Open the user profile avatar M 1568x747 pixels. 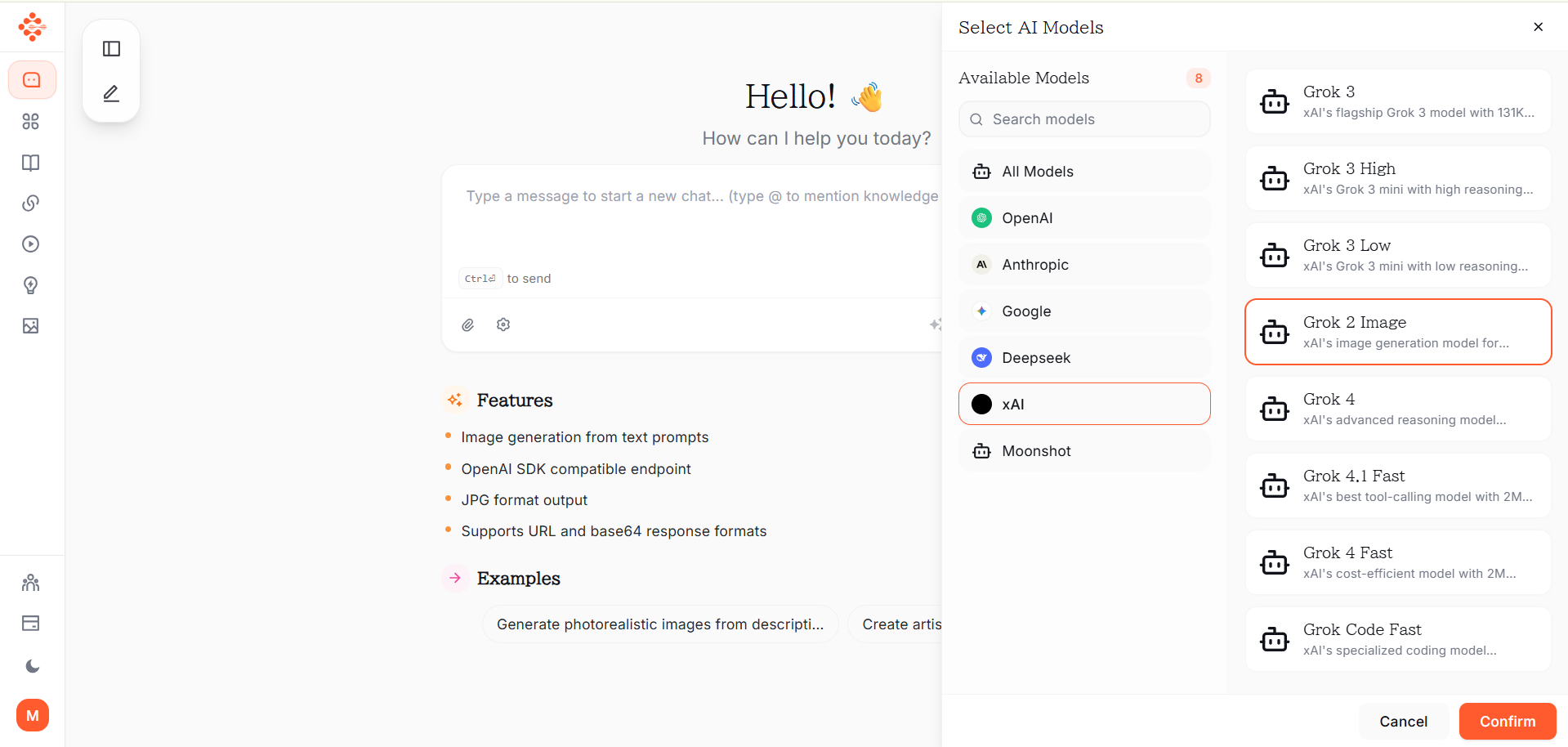33,716
